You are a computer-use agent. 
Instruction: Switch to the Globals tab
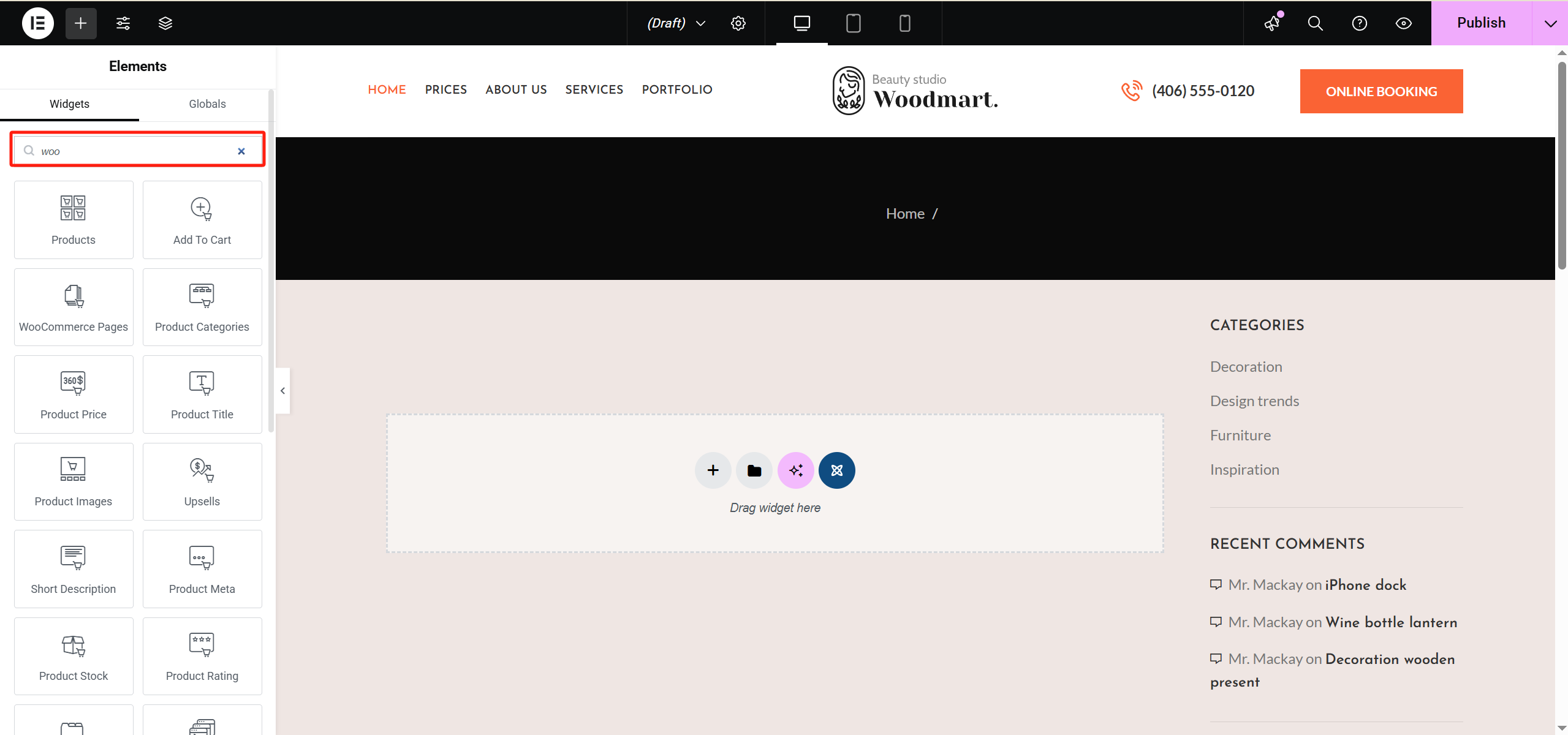(206, 104)
